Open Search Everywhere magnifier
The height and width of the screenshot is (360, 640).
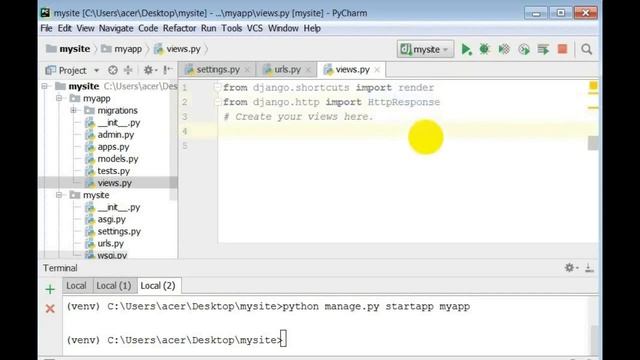tap(587, 49)
